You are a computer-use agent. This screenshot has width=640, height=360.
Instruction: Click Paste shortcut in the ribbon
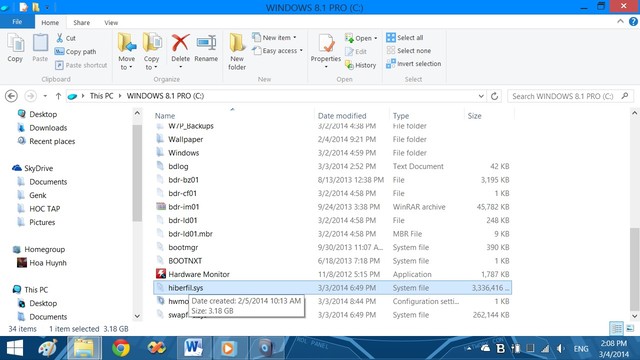[81, 65]
